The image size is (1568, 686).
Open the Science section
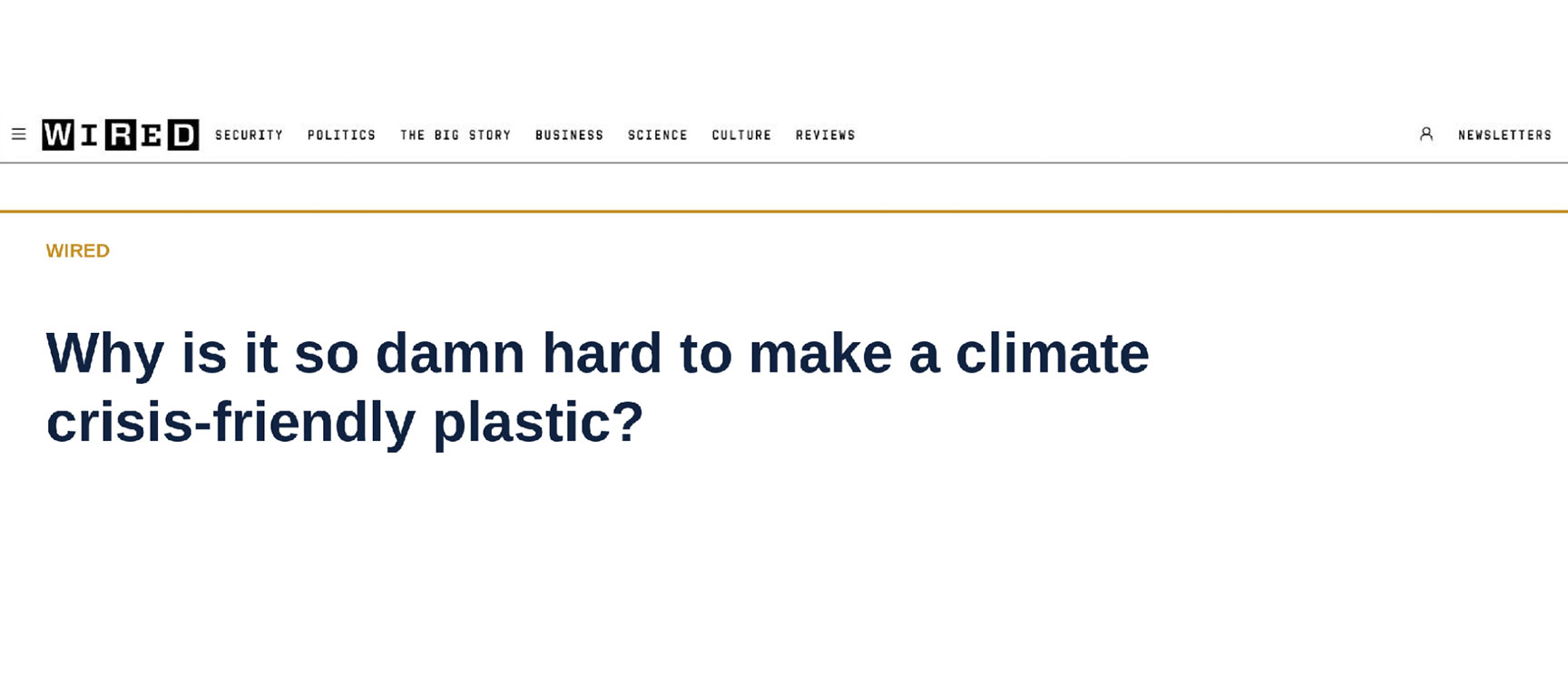658,135
